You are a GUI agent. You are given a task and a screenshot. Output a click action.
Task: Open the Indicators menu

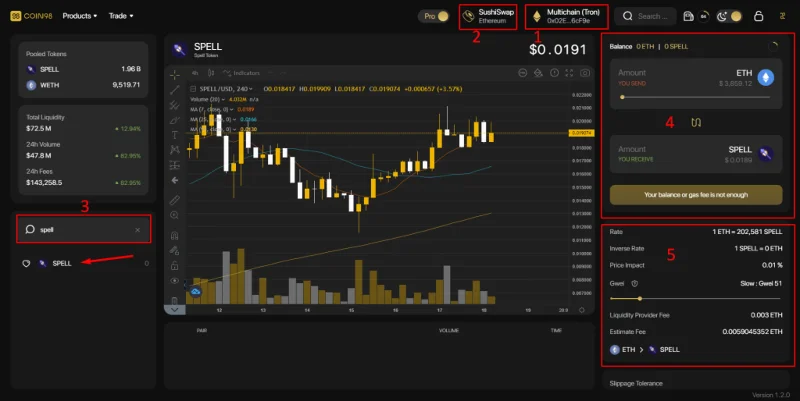241,73
